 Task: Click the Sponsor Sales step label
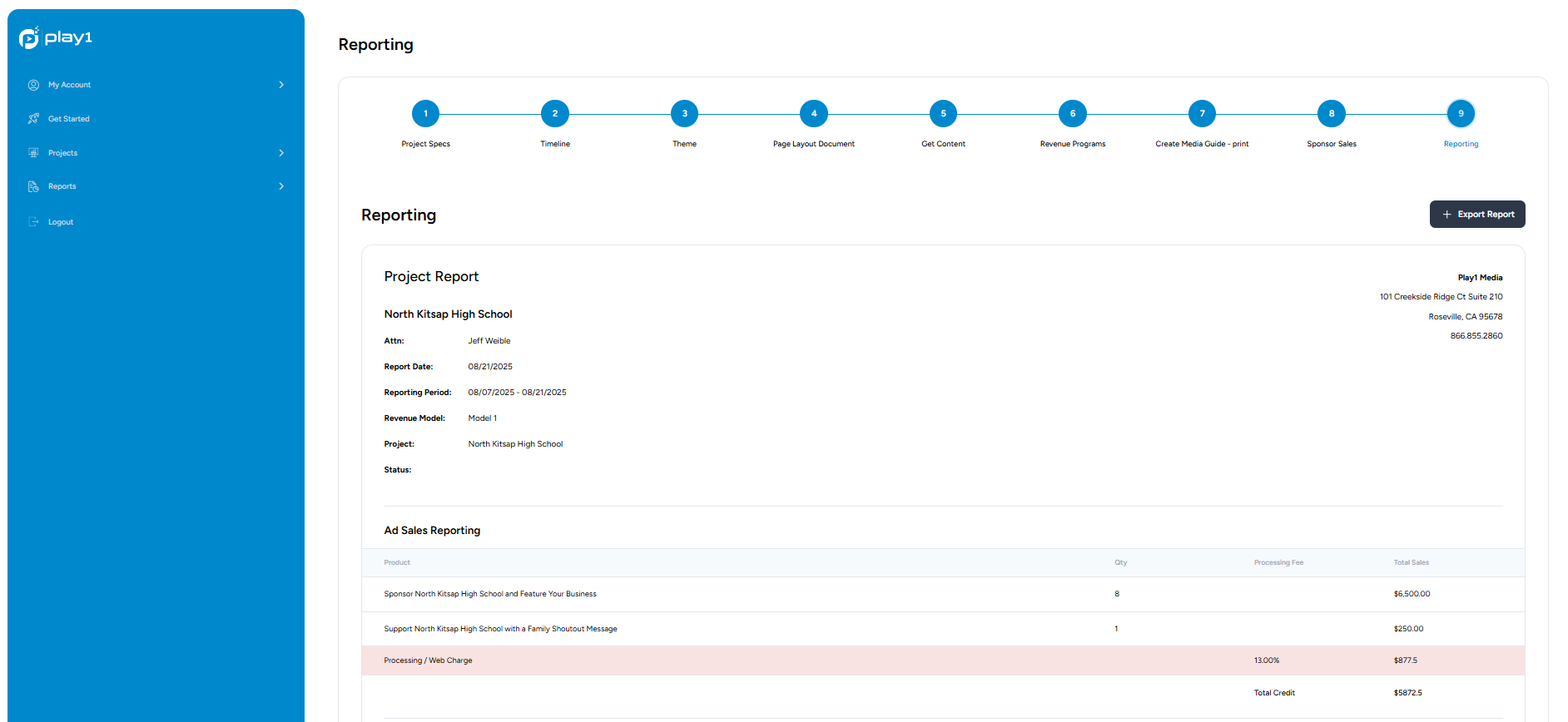click(1332, 144)
